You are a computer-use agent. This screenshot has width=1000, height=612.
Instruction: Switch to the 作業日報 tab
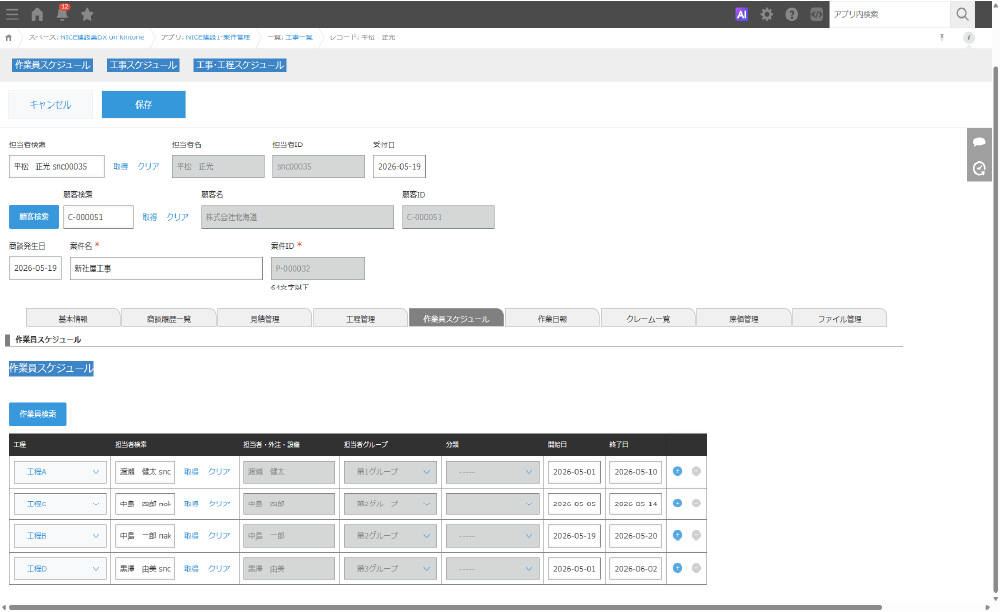click(552, 318)
